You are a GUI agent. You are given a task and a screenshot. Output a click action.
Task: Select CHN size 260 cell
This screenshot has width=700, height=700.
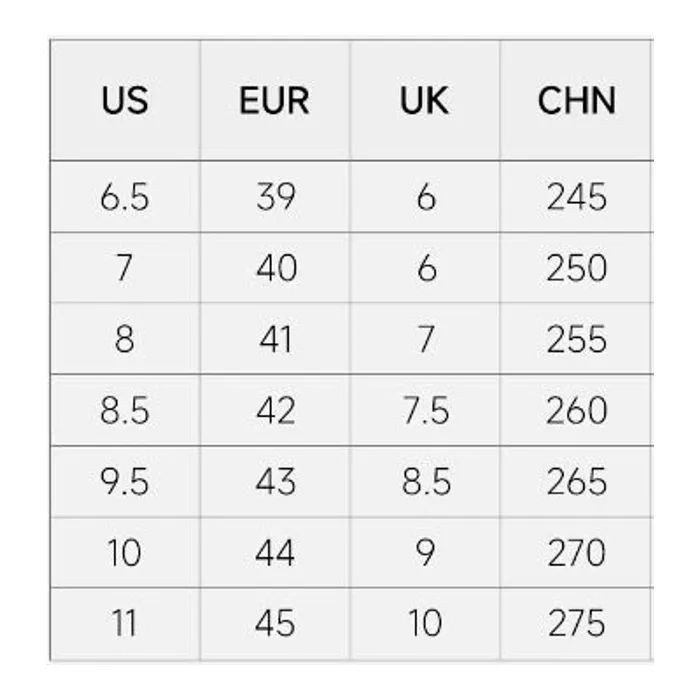pos(576,410)
